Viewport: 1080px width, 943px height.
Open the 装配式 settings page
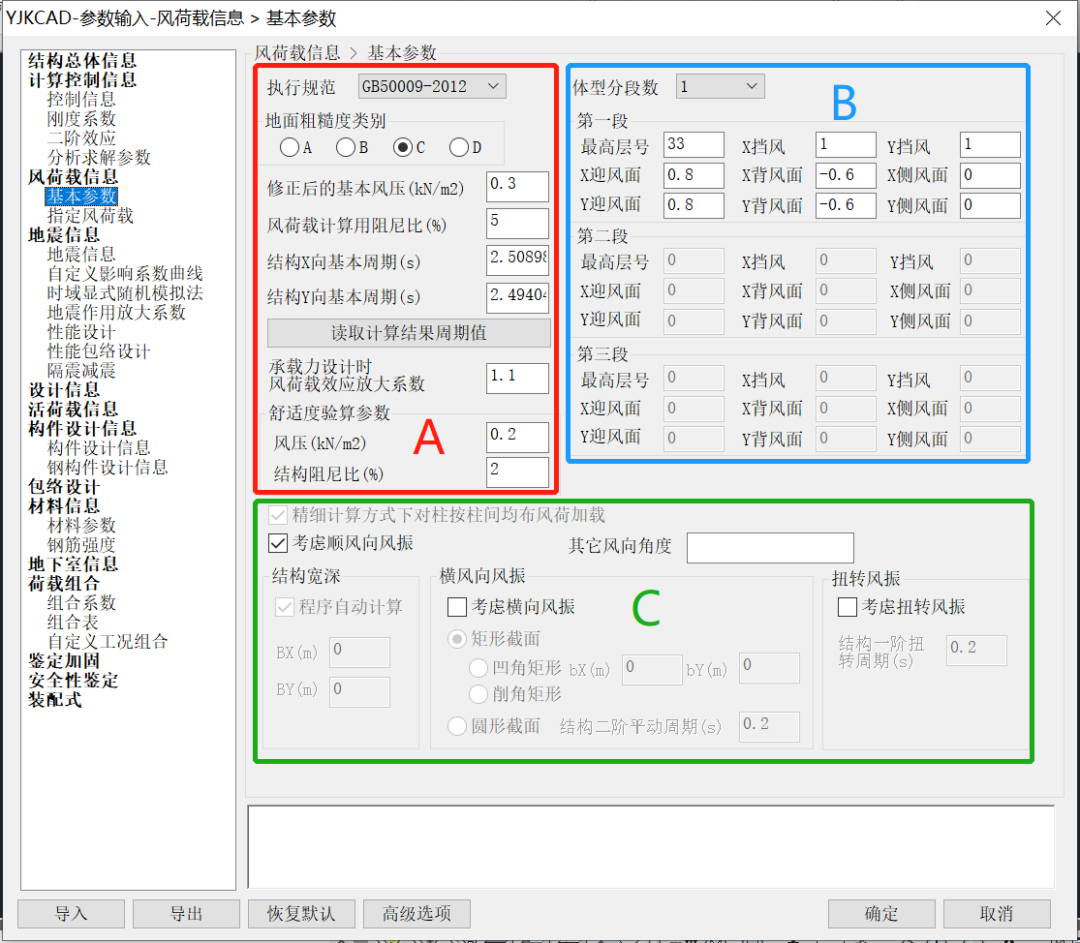click(x=54, y=700)
